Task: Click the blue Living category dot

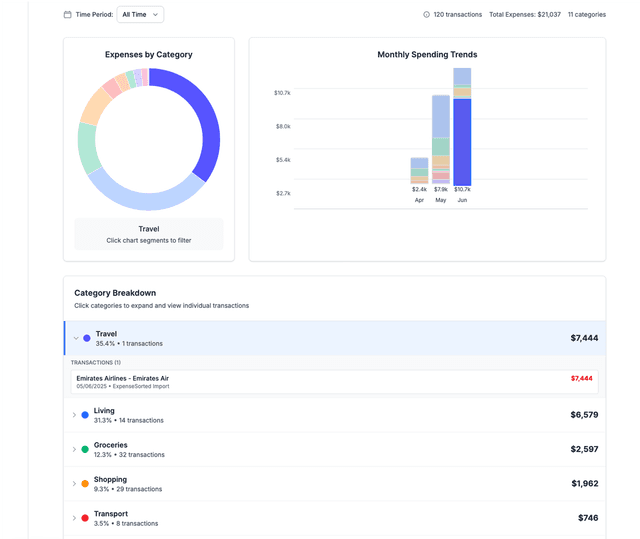Action: [85, 415]
